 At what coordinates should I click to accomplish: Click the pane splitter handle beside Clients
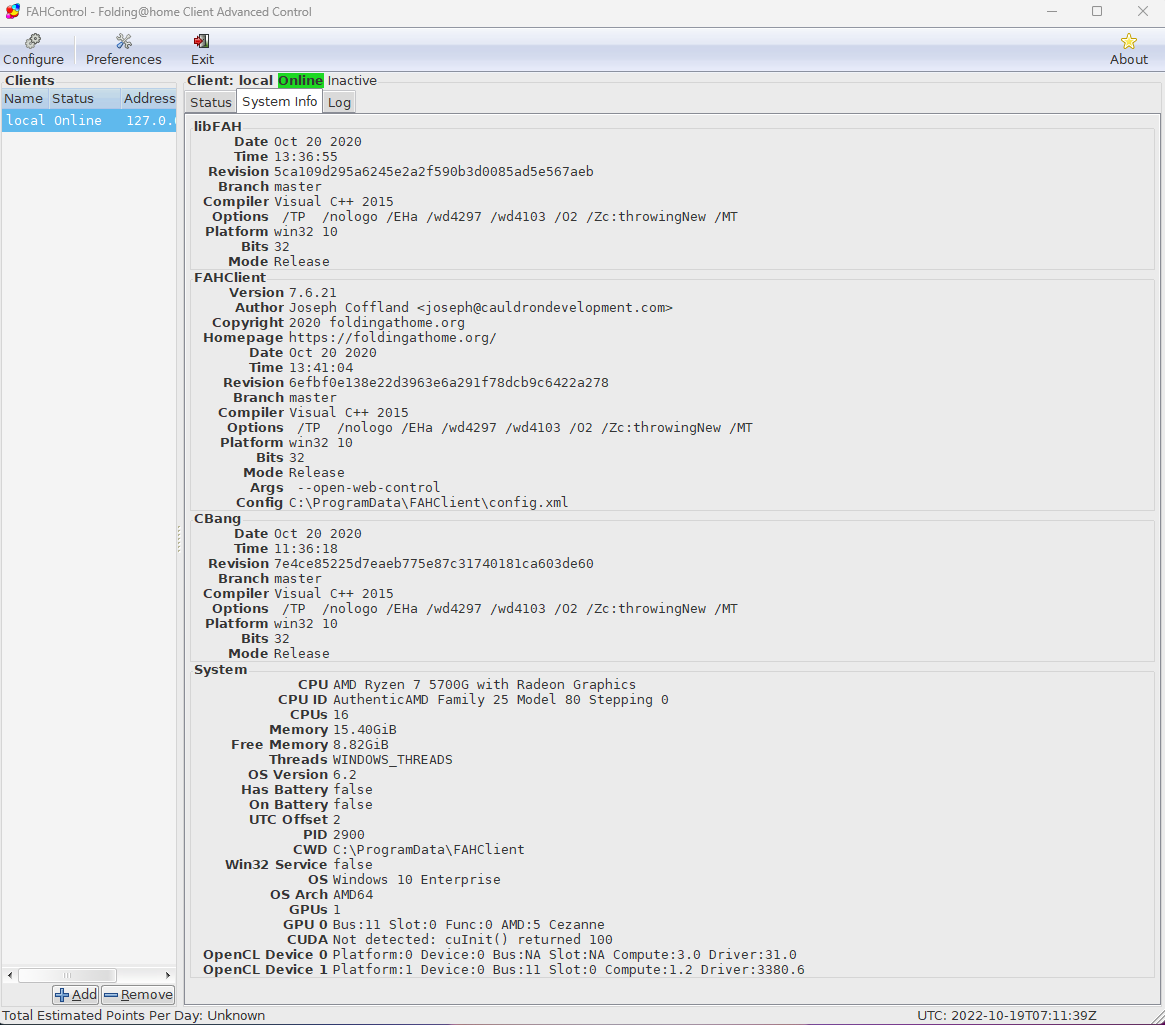tap(179, 539)
